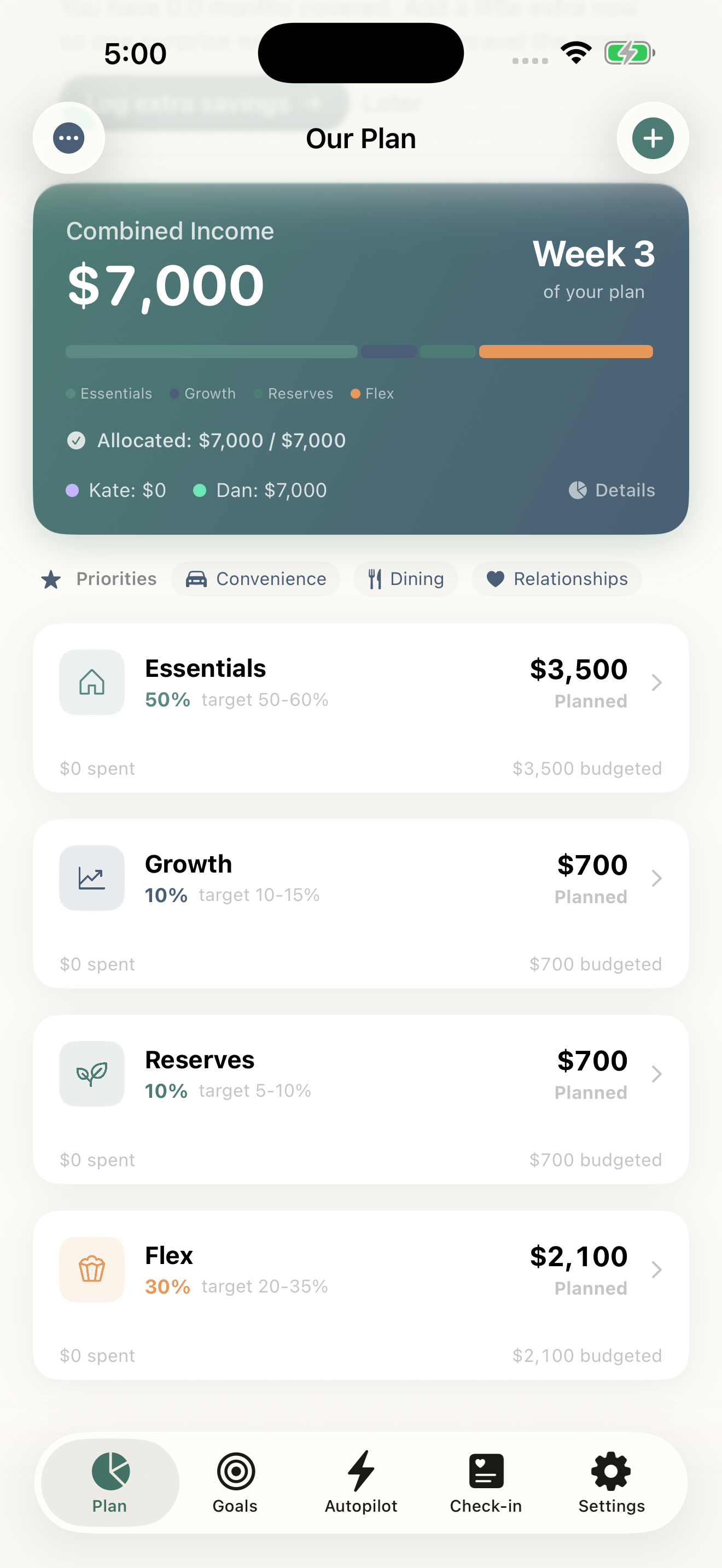The image size is (722, 1568).
Task: Expand the Growth category details
Action: click(x=657, y=877)
